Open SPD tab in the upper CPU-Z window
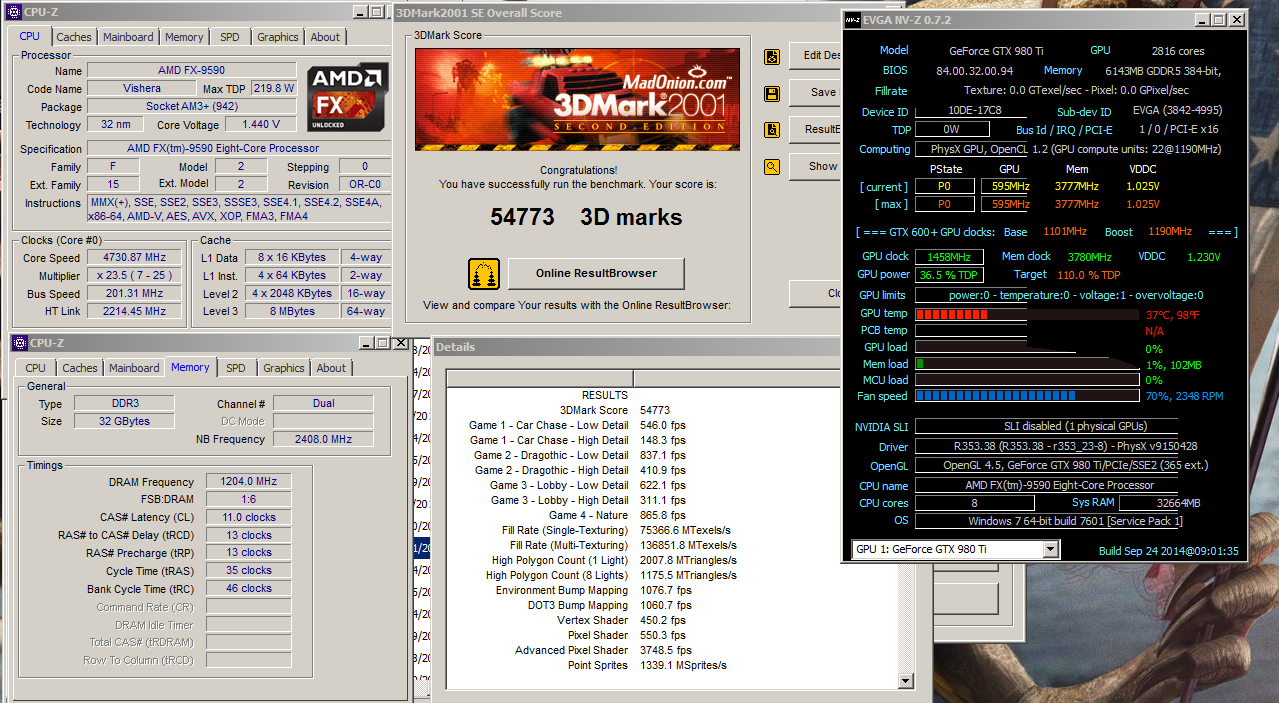 [x=230, y=37]
